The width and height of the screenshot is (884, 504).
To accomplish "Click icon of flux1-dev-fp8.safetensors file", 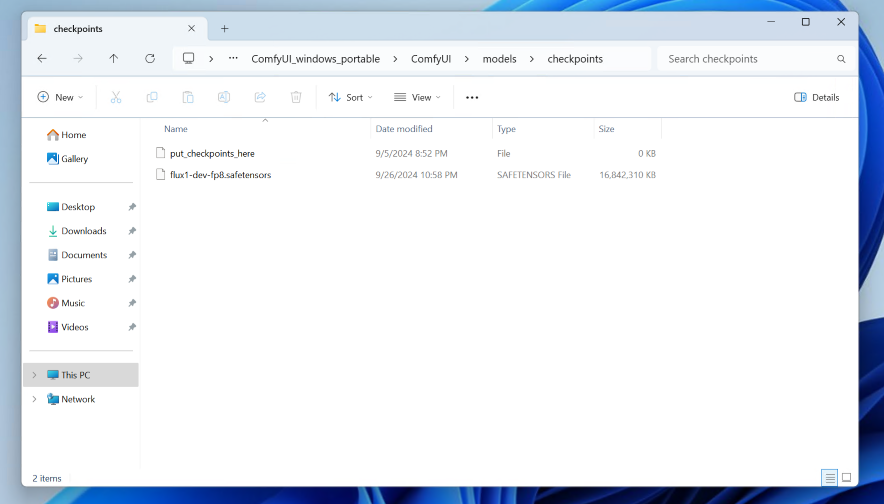I will pos(161,175).
